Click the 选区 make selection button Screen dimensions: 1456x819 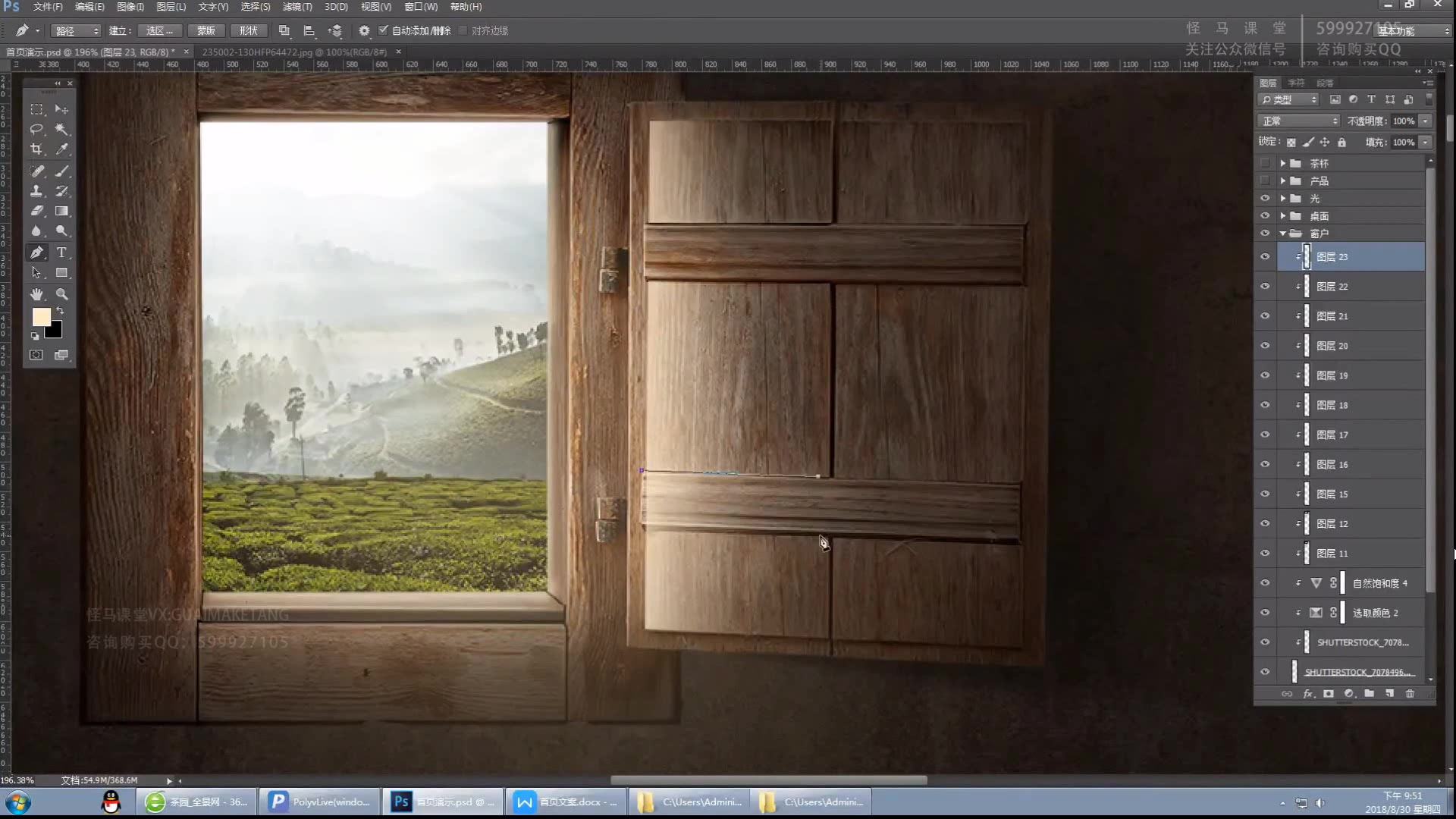159,30
